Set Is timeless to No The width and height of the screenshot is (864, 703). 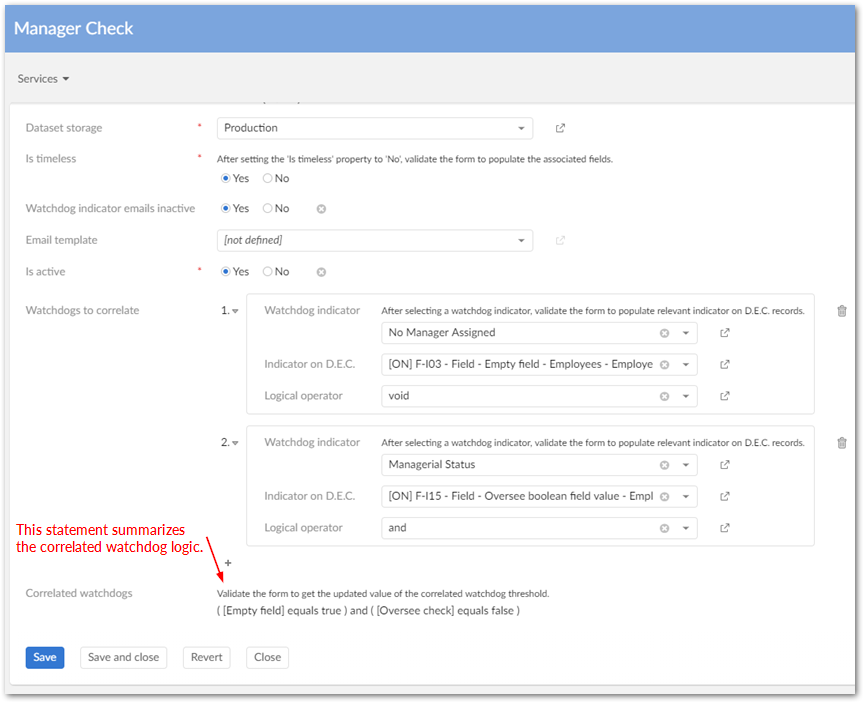[x=268, y=179]
